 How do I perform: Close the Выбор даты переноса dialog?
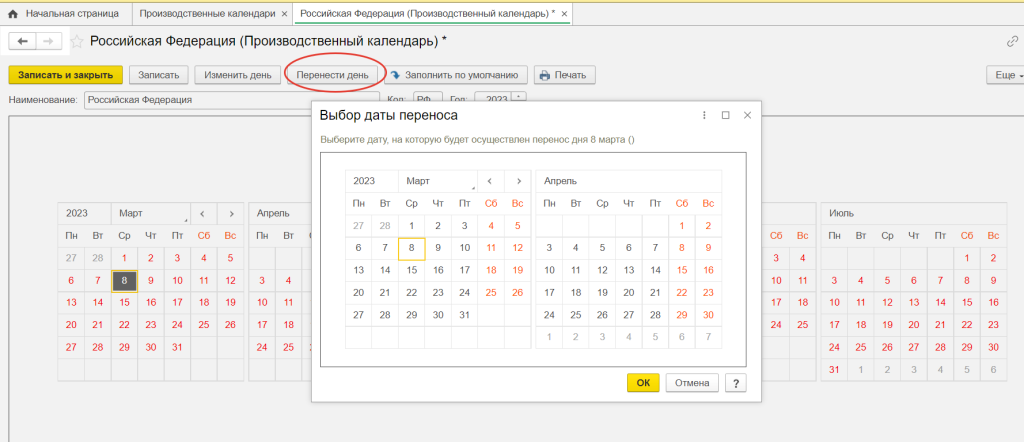pos(747,116)
